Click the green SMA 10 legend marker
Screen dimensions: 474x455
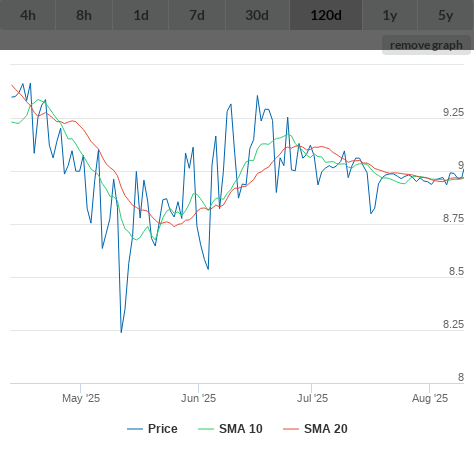click(206, 429)
